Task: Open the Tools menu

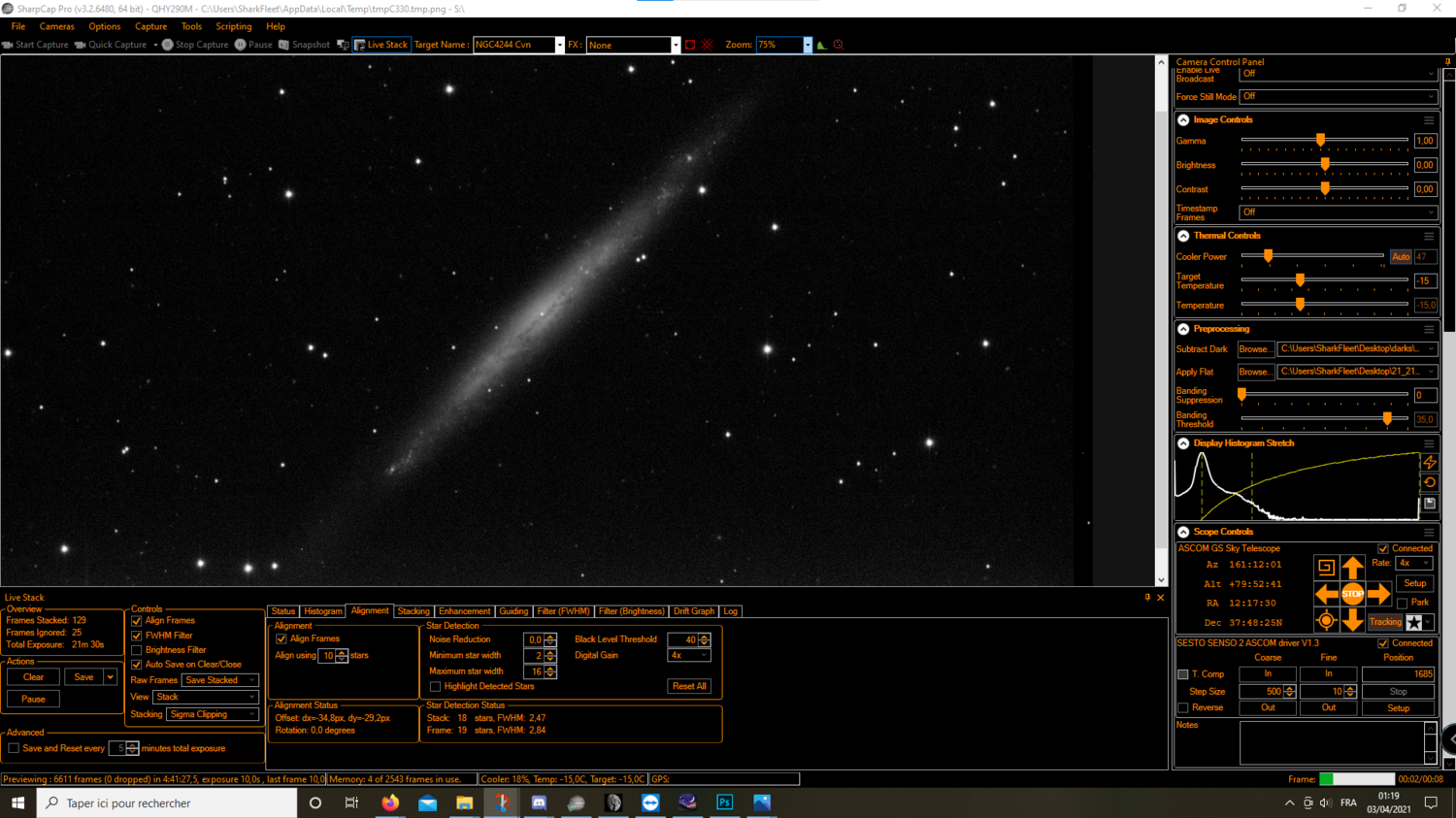Action: click(190, 26)
